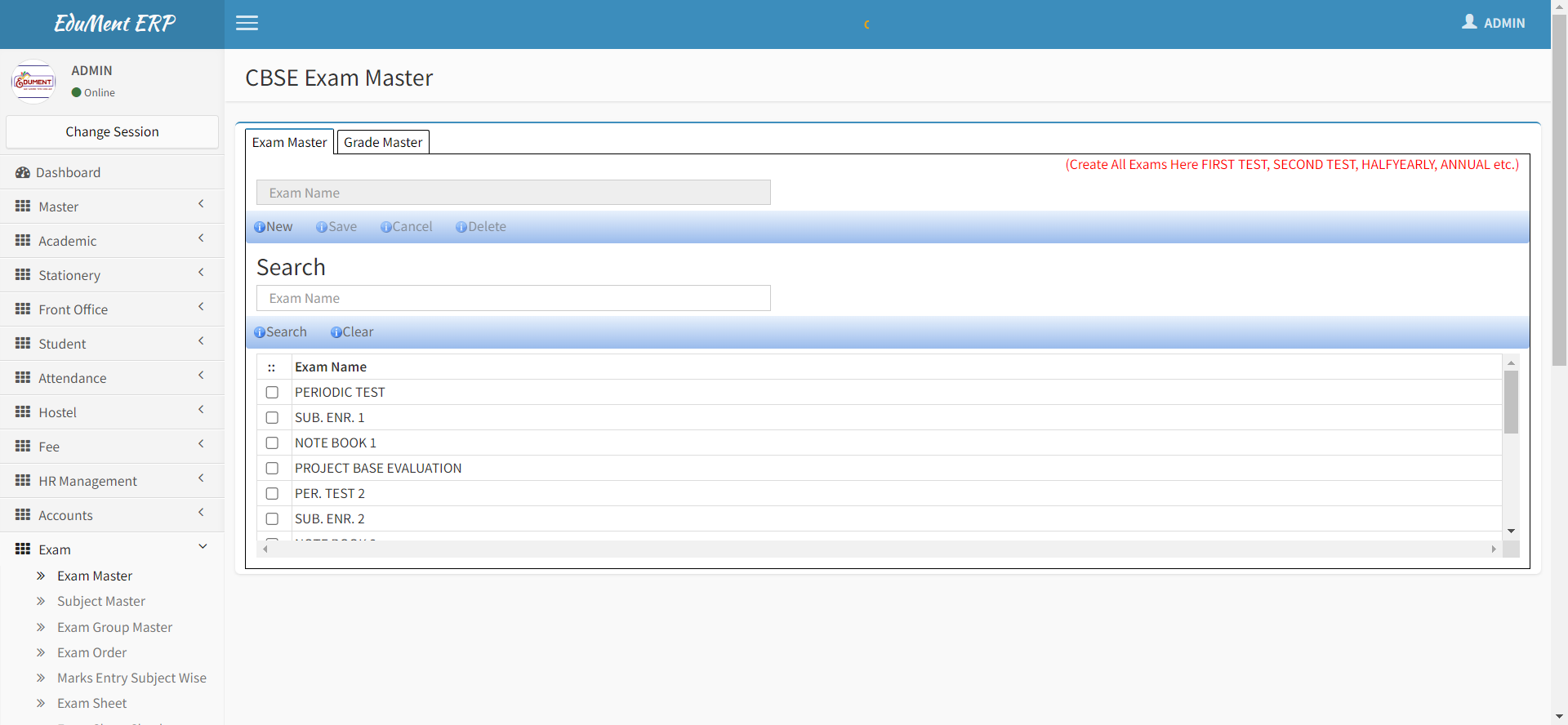Click the info icon beside New
1568x725 pixels.
[260, 227]
